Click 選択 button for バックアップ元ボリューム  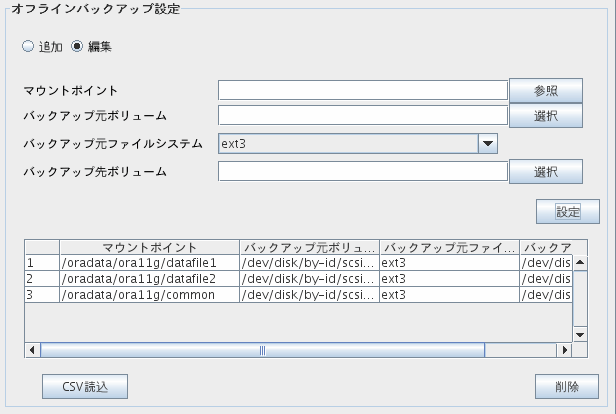pos(546,115)
